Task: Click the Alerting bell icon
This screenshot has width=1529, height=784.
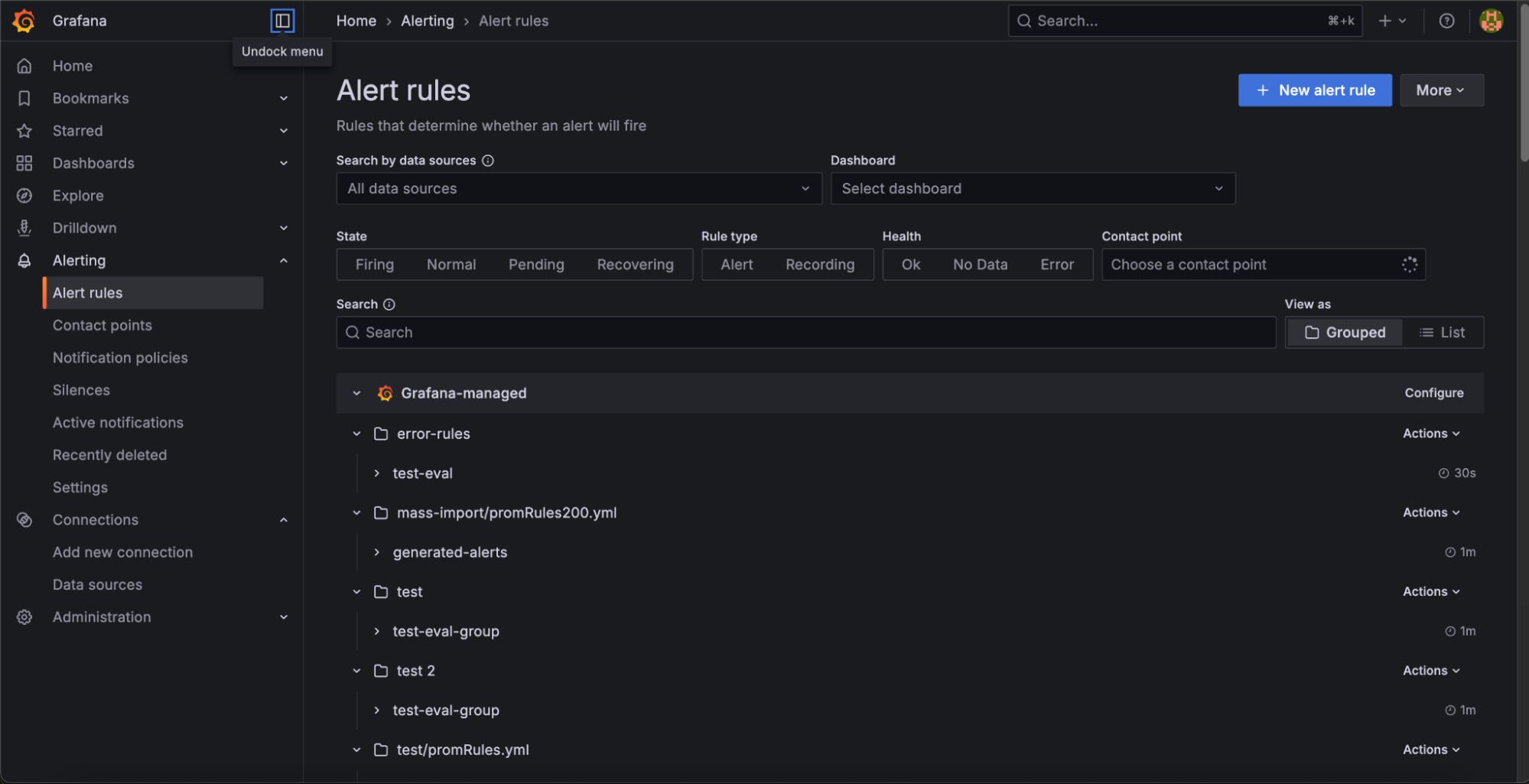Action: pyautogui.click(x=24, y=261)
